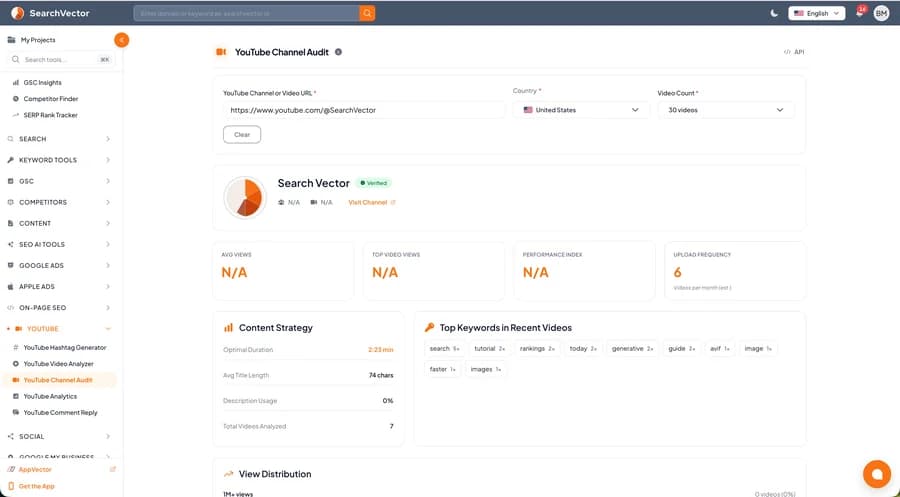Click the Upload Frequency value 6
The width and height of the screenshot is (900, 497).
[x=677, y=272]
